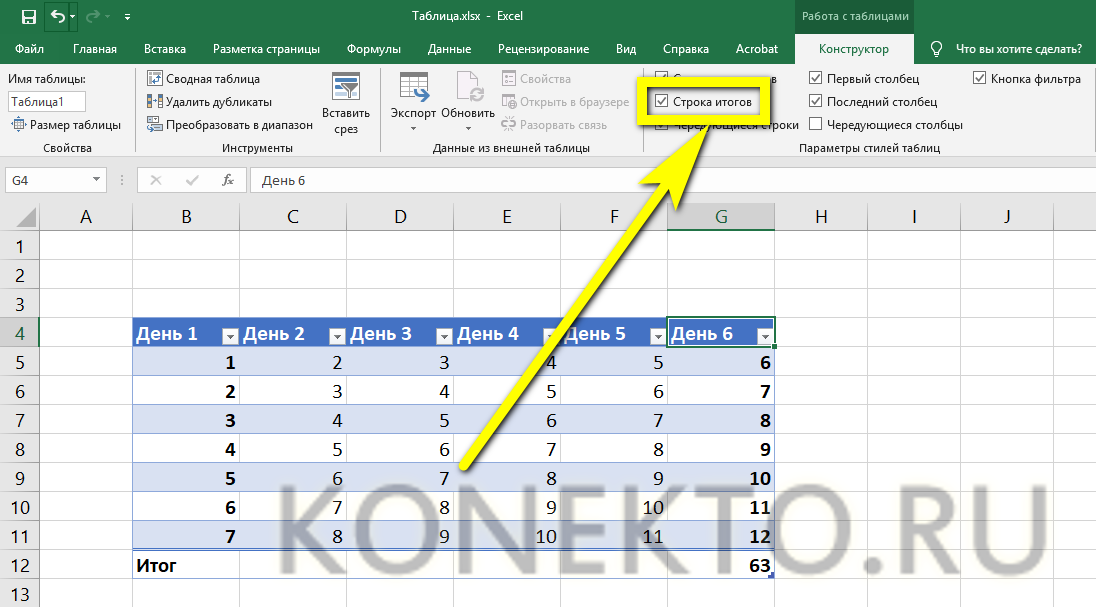Open the День 1 filter dropdown
The height and width of the screenshot is (607, 1096).
pos(229,336)
